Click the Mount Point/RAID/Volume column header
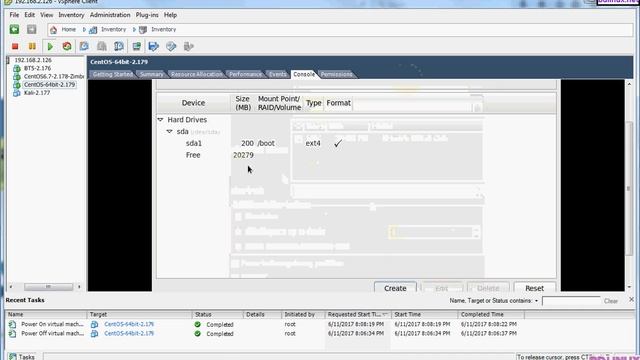 coord(279,103)
